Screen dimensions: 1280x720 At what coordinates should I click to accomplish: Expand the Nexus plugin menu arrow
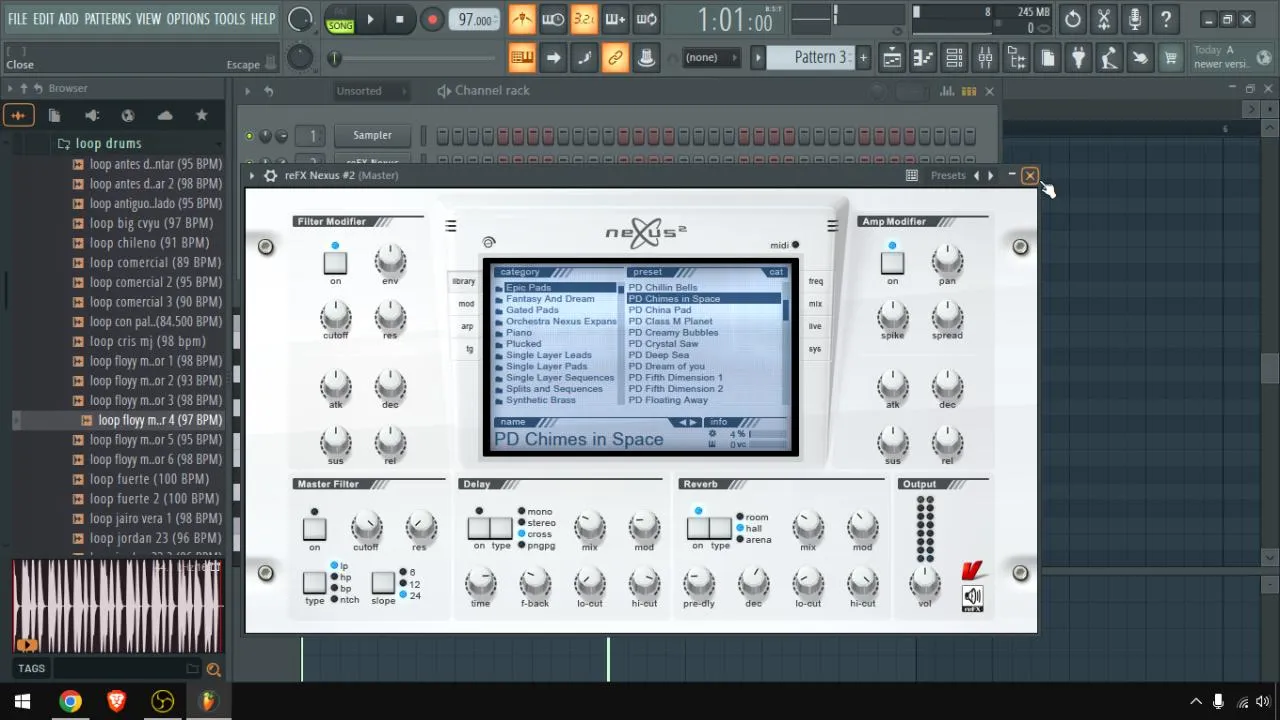pyautogui.click(x=252, y=175)
